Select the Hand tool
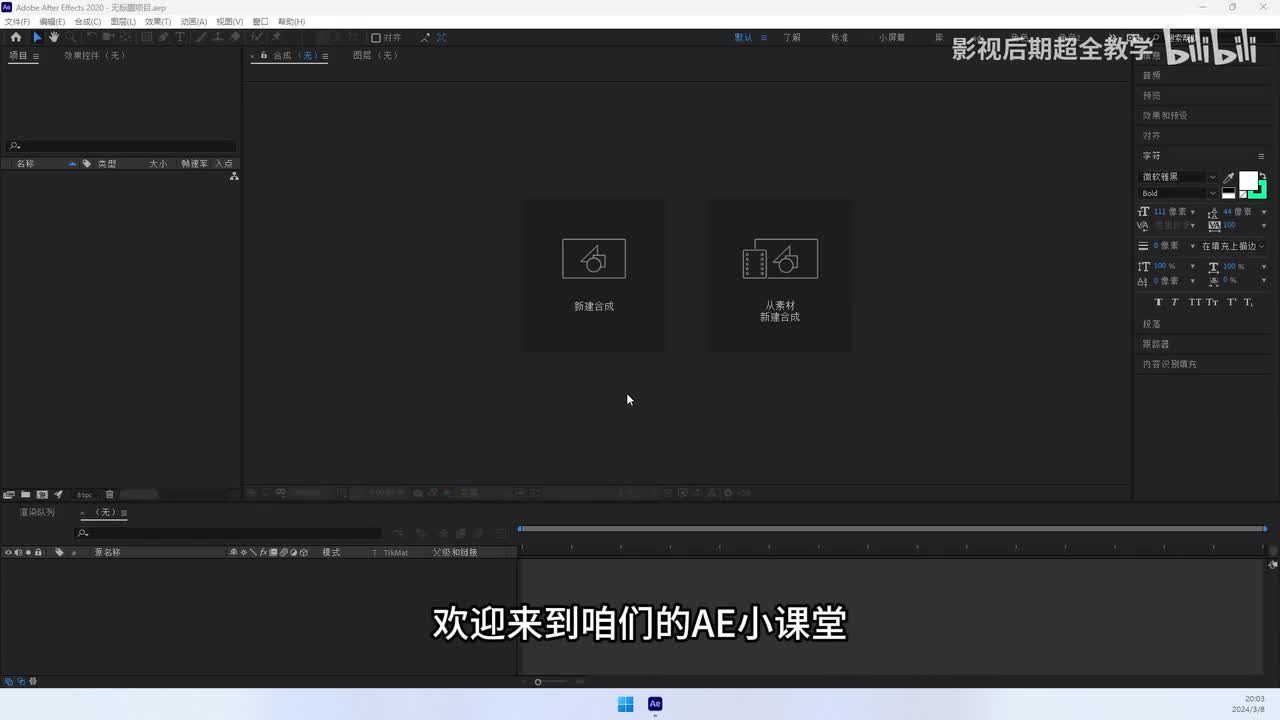1280x720 pixels. pos(54,37)
